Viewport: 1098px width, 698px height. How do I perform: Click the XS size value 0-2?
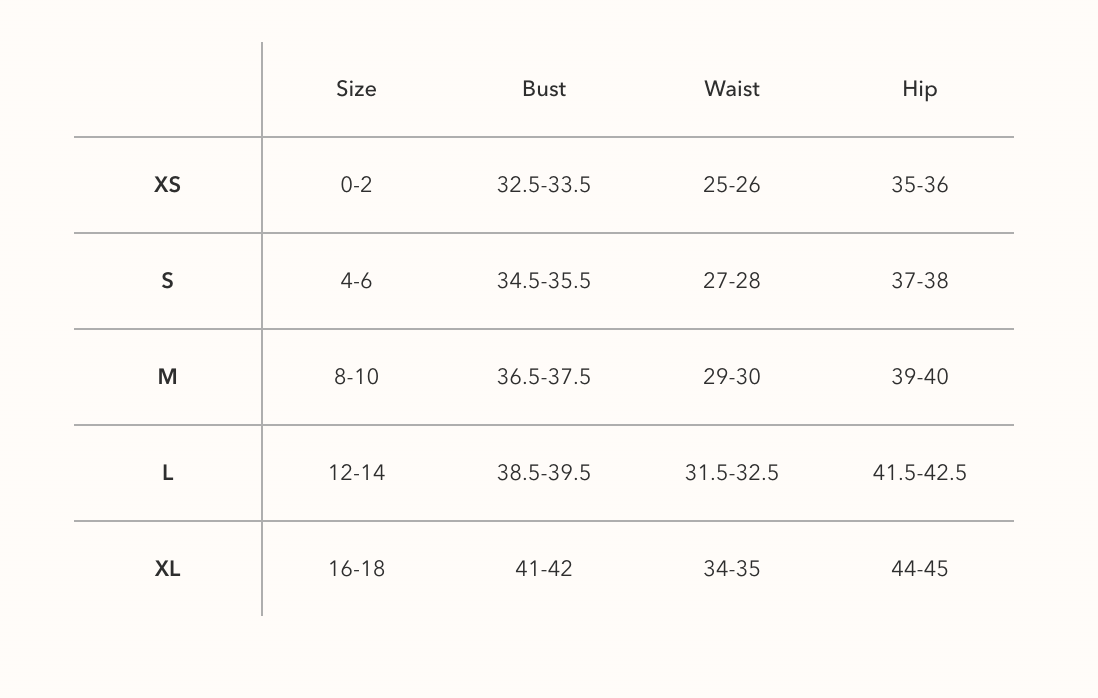[356, 185]
